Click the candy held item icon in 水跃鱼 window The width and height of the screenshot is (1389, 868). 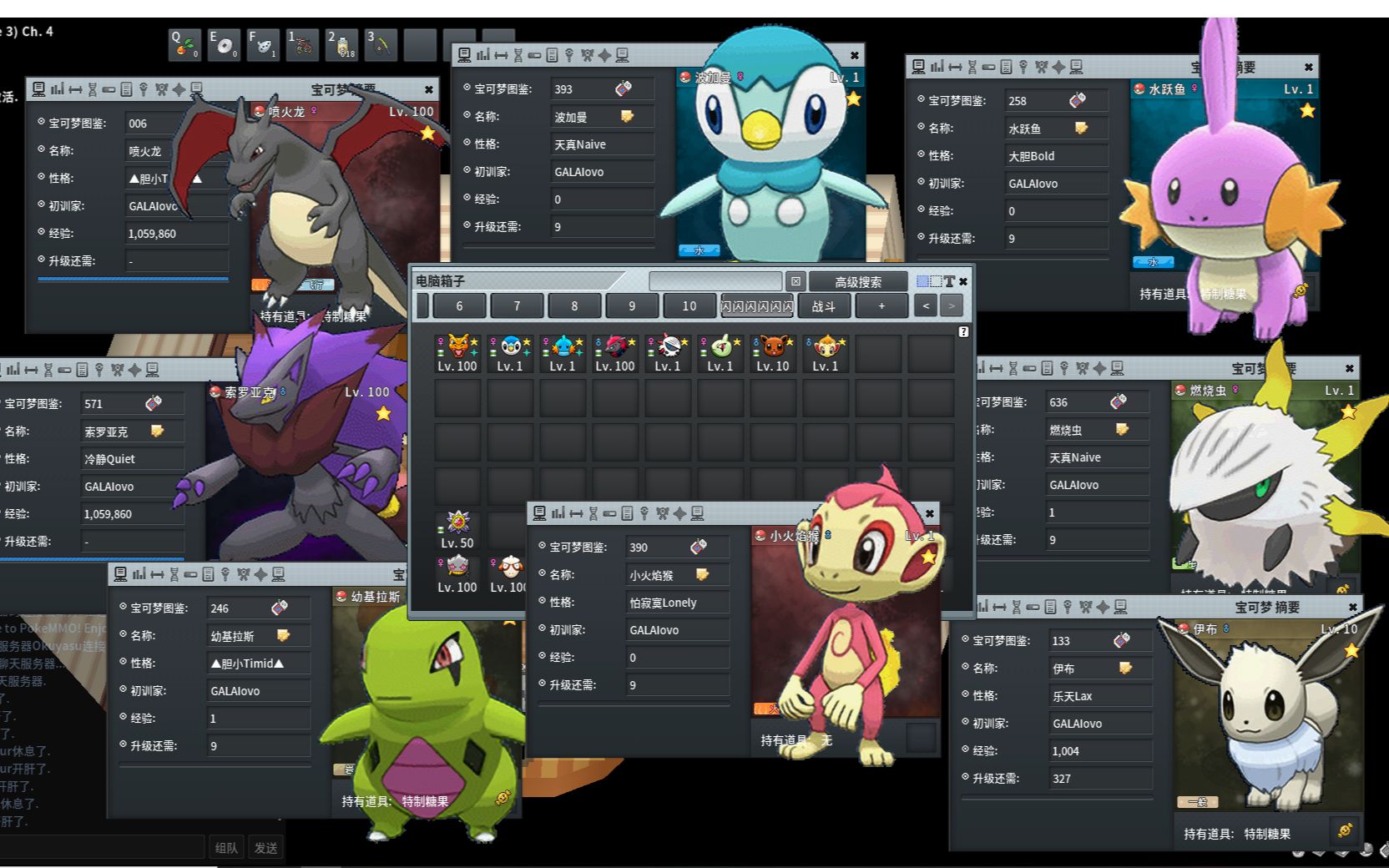(1301, 291)
